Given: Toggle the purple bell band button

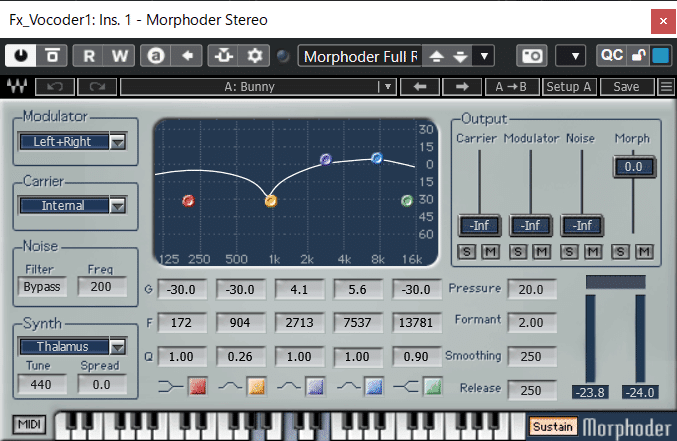Looking at the screenshot, I should 315,386.
